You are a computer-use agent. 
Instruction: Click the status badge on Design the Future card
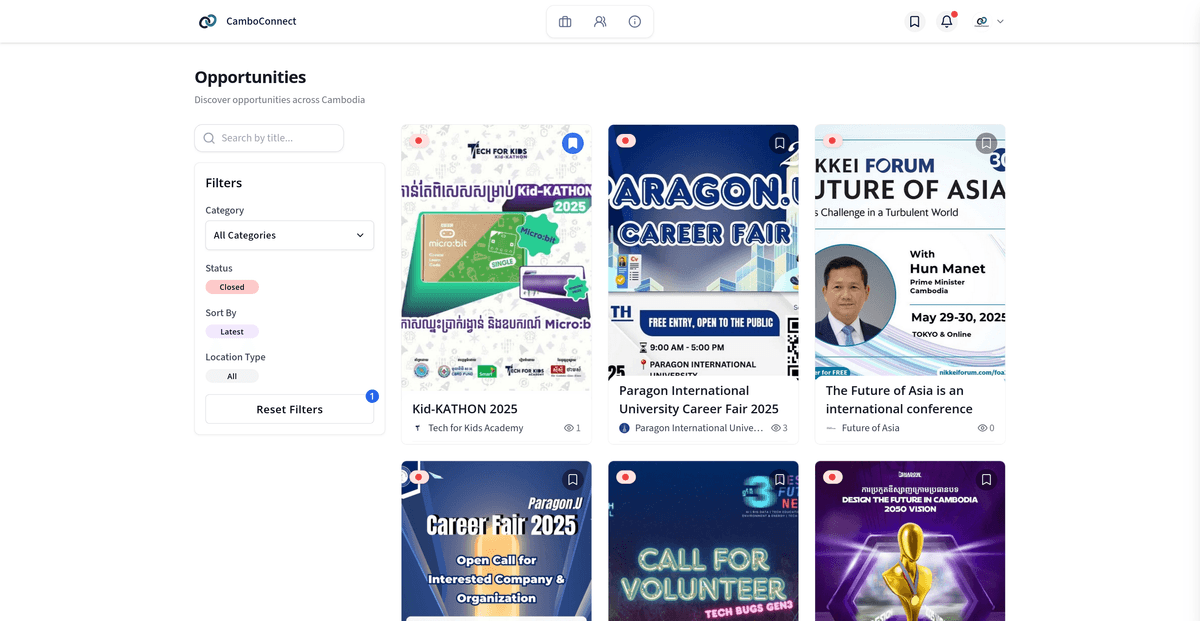point(833,477)
